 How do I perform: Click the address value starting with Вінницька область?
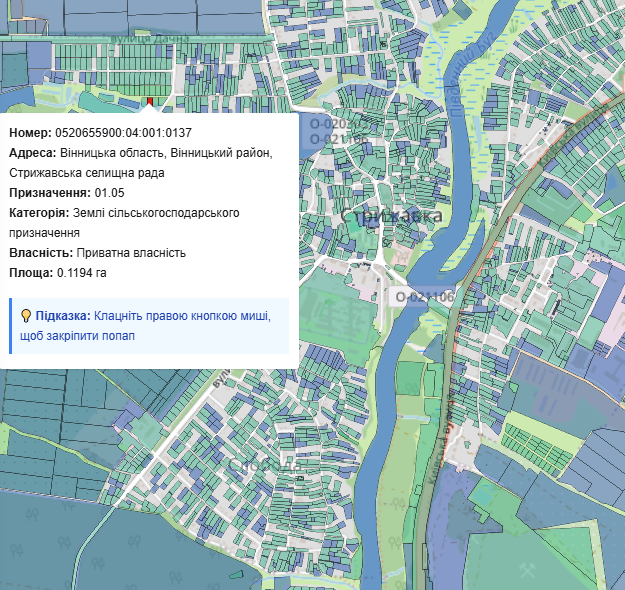(165, 152)
